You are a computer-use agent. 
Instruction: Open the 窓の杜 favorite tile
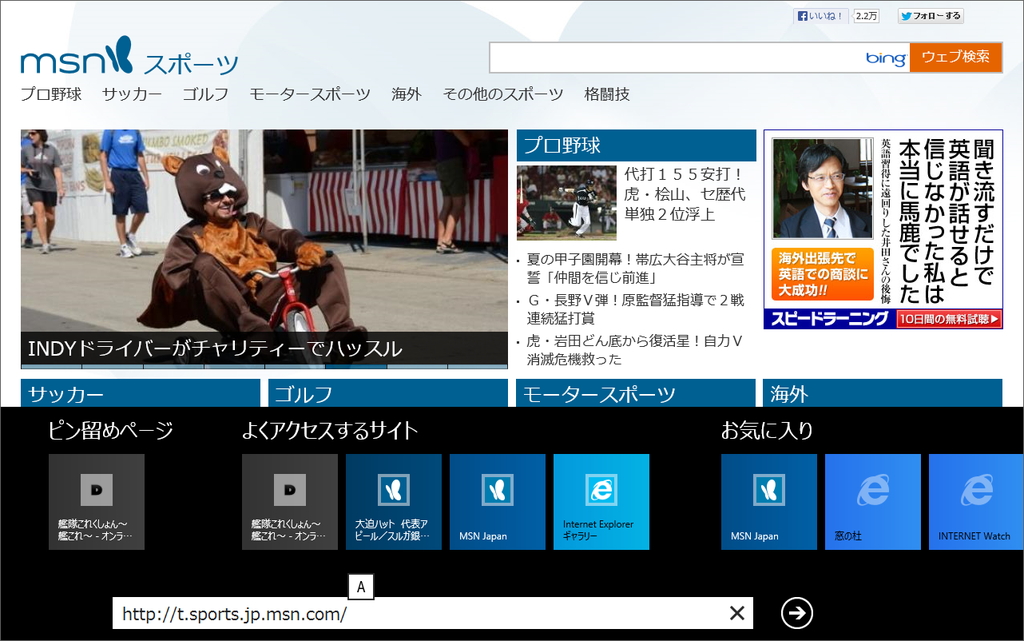pyautogui.click(x=871, y=501)
